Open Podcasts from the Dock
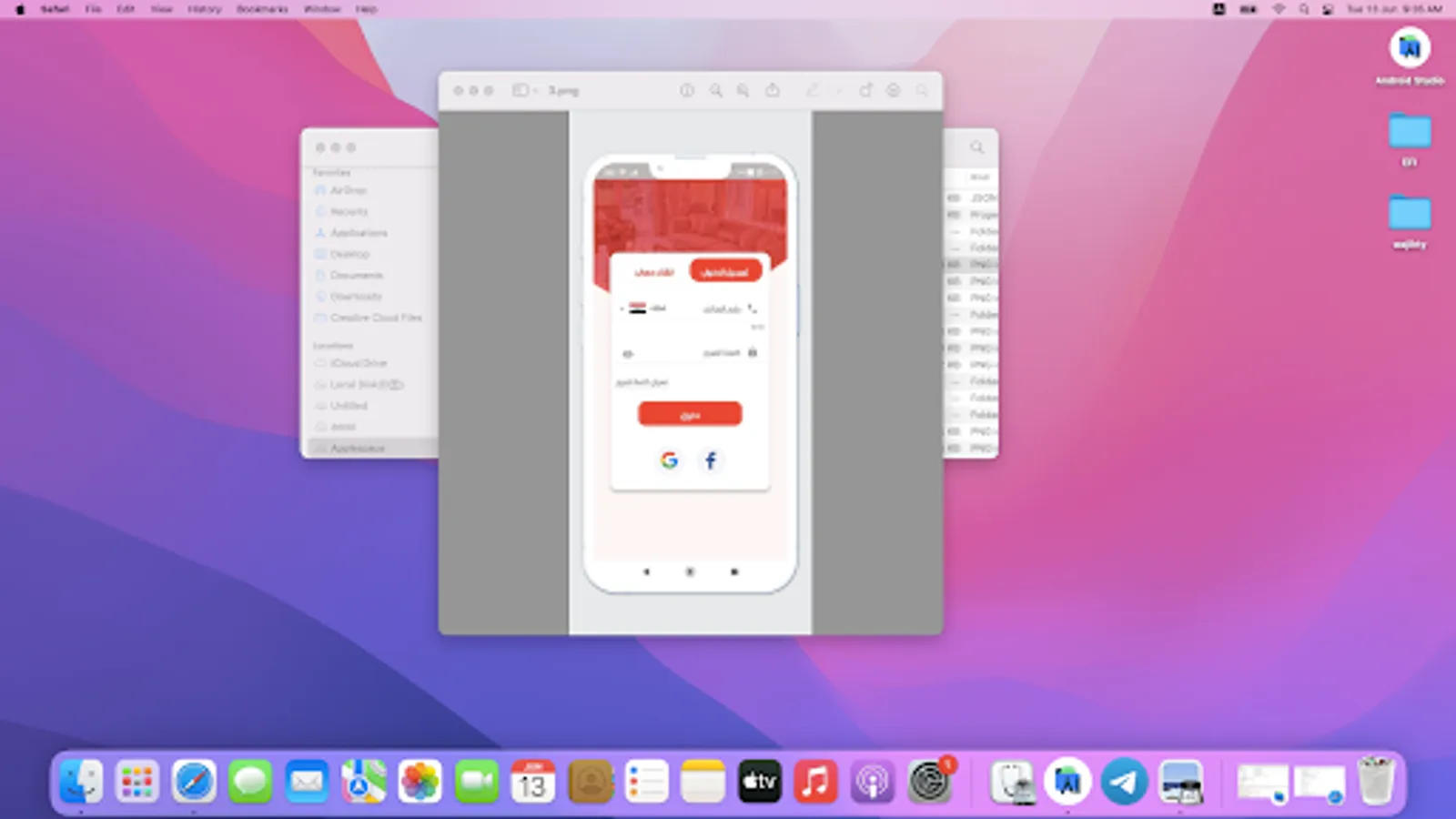Viewport: 1456px width, 819px height. click(x=872, y=782)
